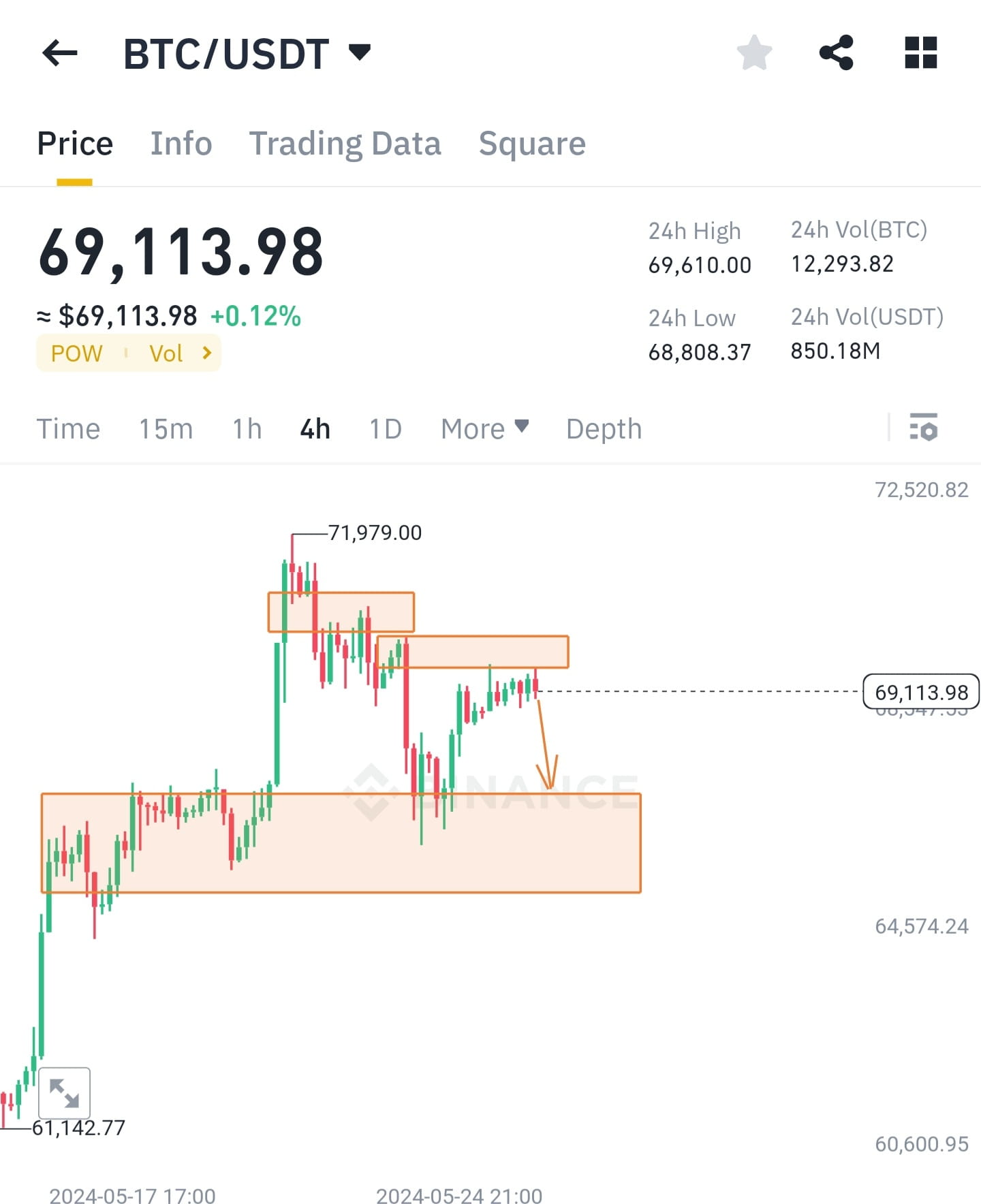The width and height of the screenshot is (981, 1204).
Task: Open the POW tag details
Action: click(77, 353)
